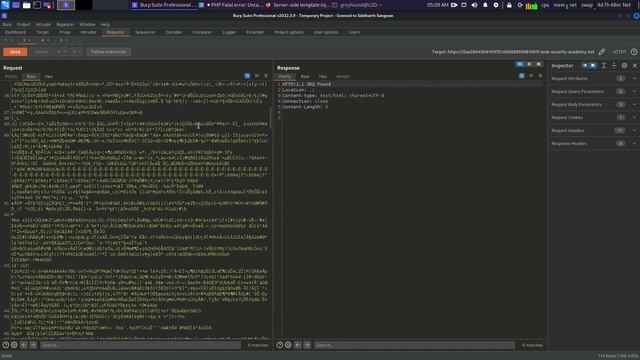
Task: Toggle request non-printable characters \n icon
Action: click(257, 76)
